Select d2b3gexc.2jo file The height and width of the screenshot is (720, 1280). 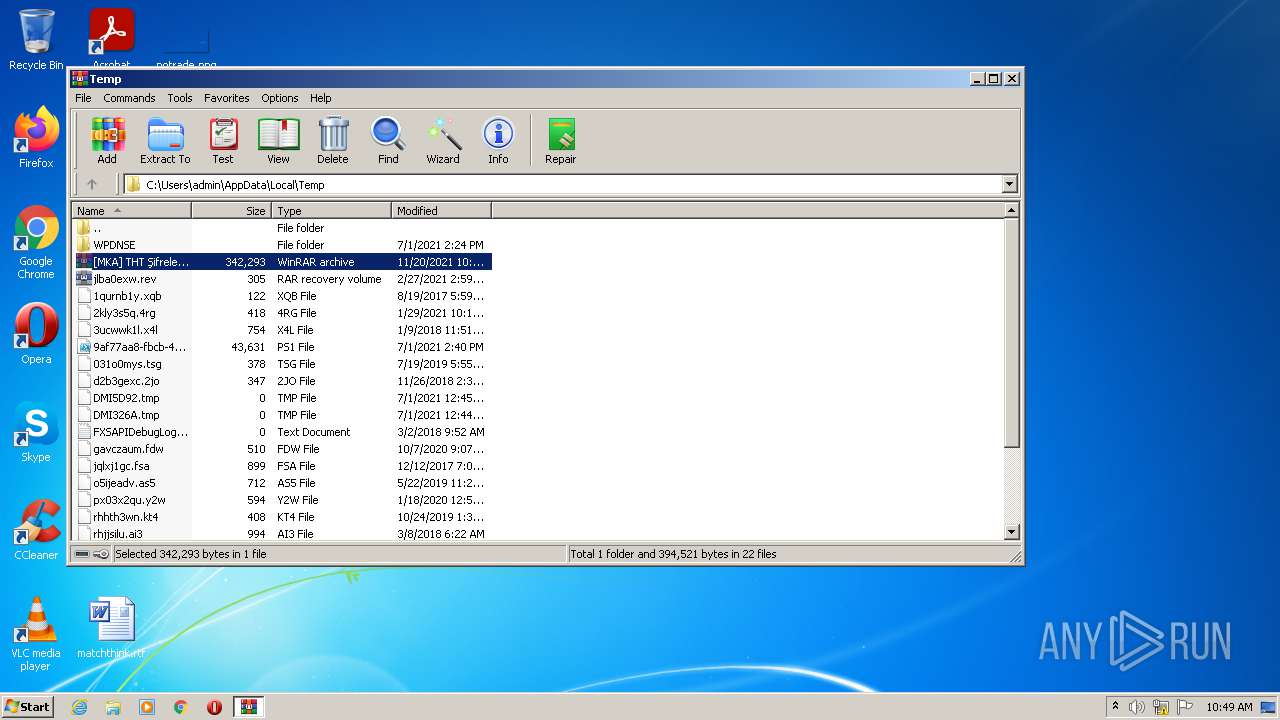(x=282, y=381)
